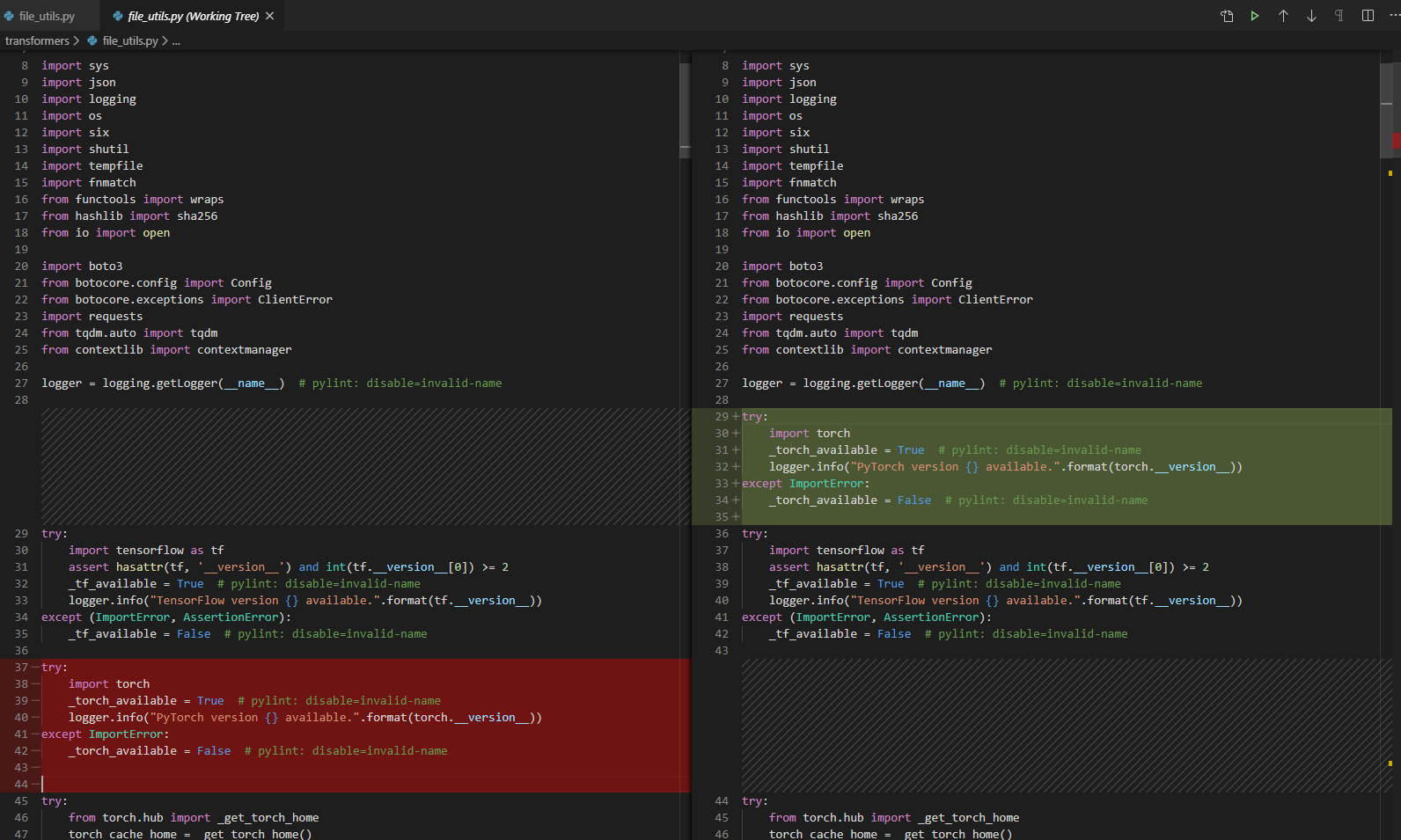Click 'logging.getLogger(__name__)' on left line 27
1401x840 pixels.
pos(194,383)
